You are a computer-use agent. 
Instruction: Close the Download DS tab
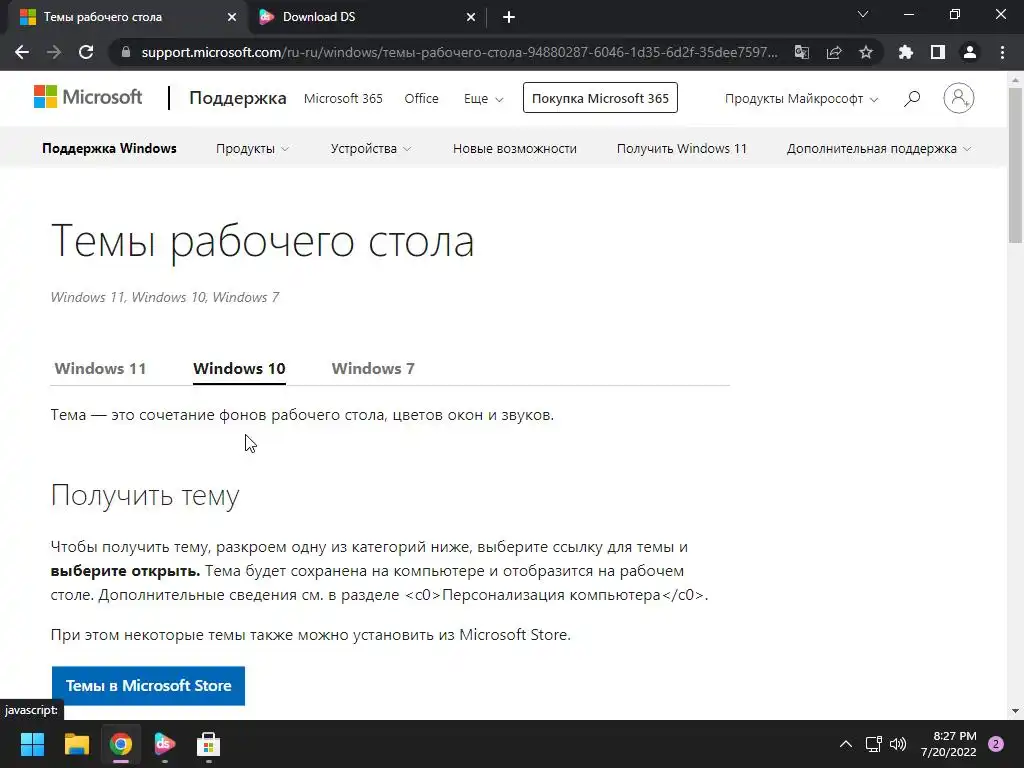click(x=471, y=17)
